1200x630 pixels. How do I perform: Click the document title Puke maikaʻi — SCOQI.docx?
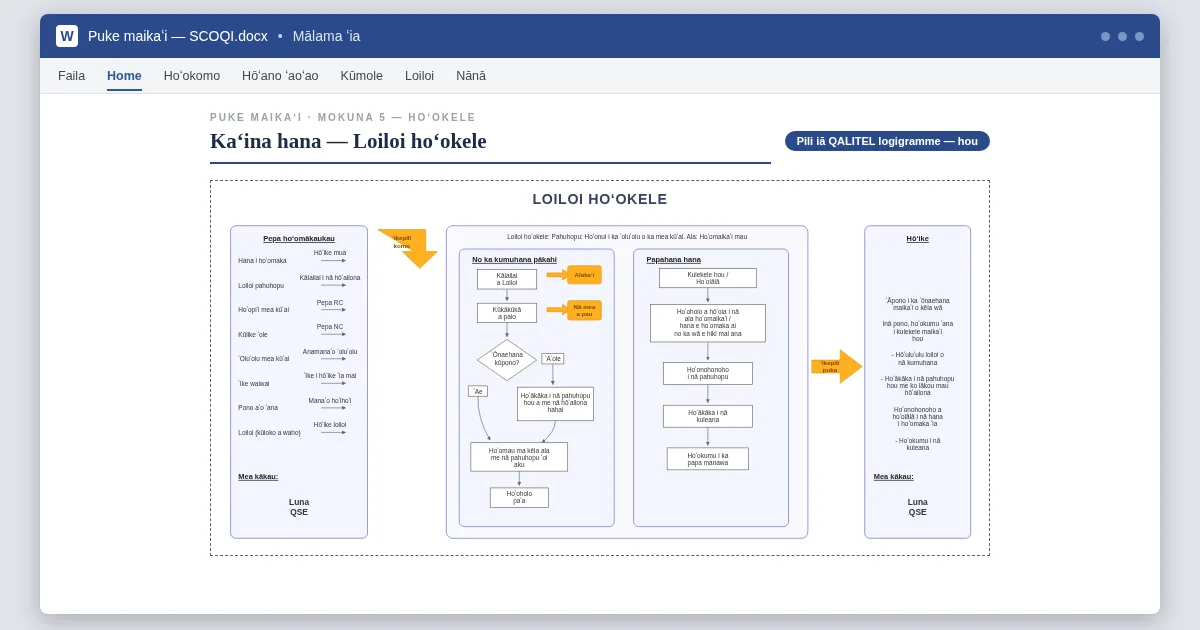pyautogui.click(x=178, y=36)
